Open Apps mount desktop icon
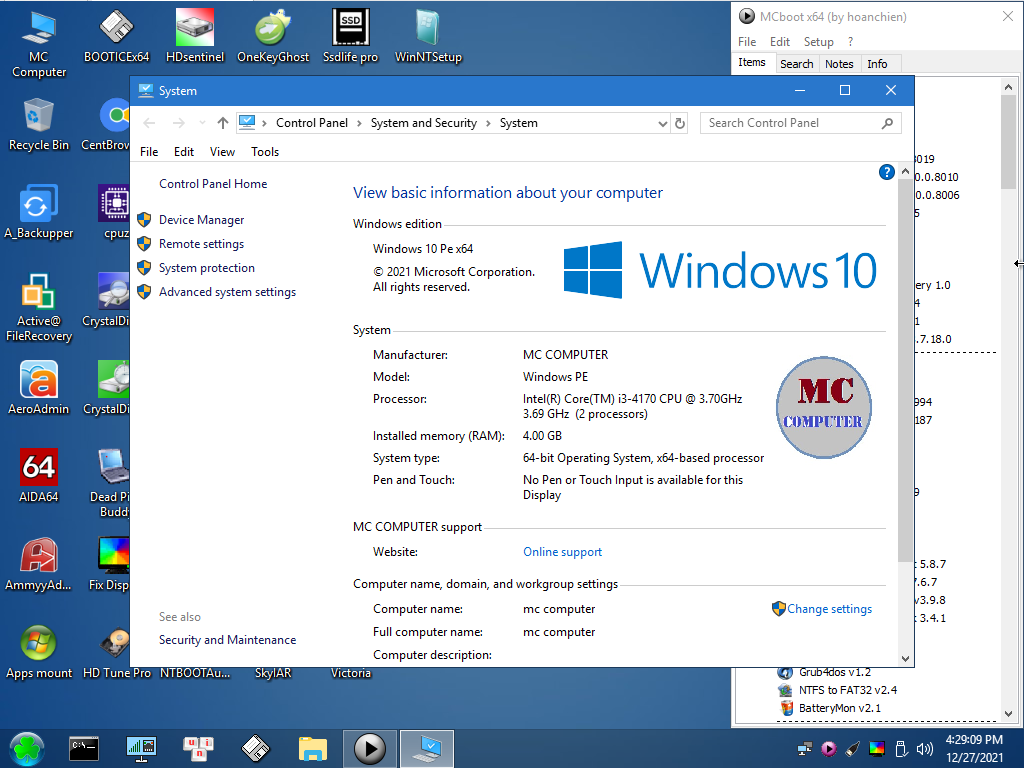Screen dimensions: 1024x768 pyautogui.click(x=39, y=652)
